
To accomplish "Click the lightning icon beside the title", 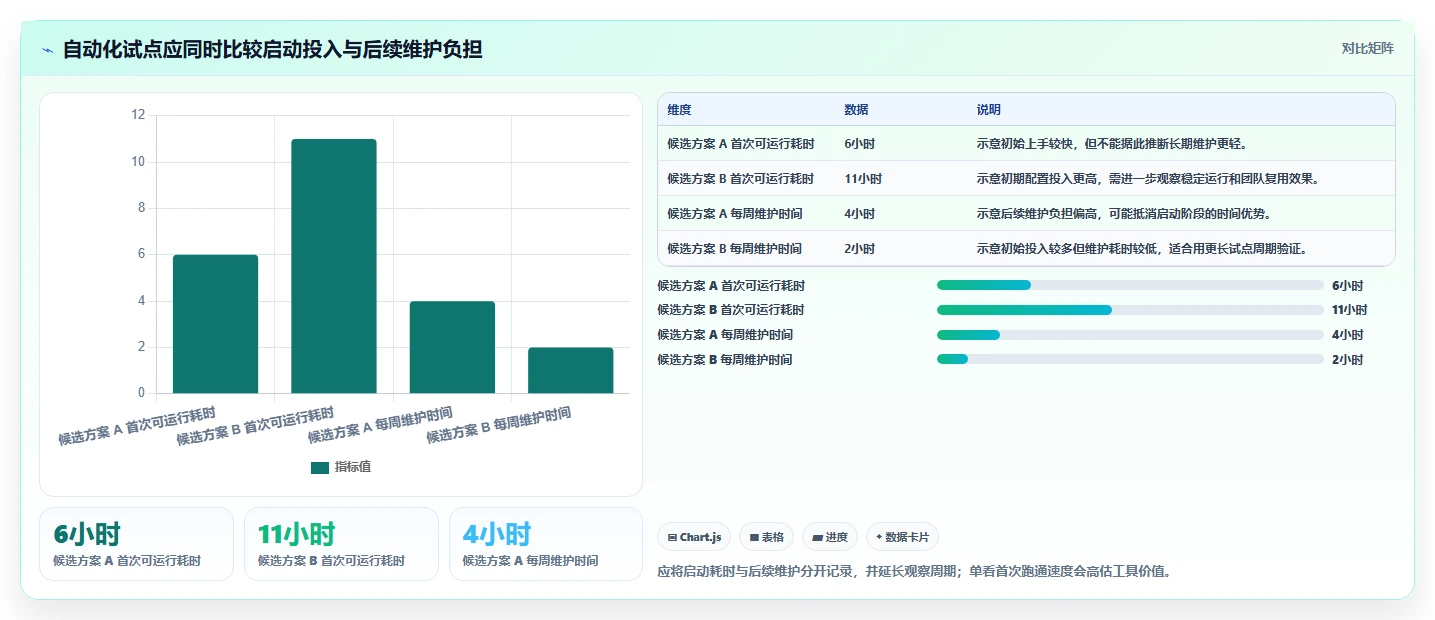I will pyautogui.click(x=47, y=50).
